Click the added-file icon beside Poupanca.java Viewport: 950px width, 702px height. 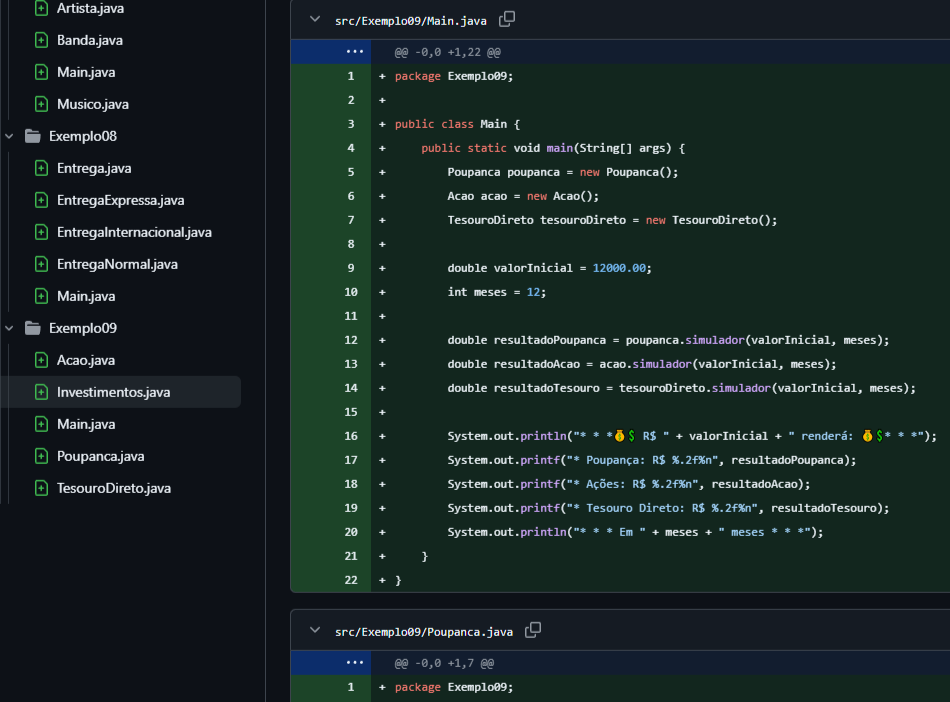[41, 457]
